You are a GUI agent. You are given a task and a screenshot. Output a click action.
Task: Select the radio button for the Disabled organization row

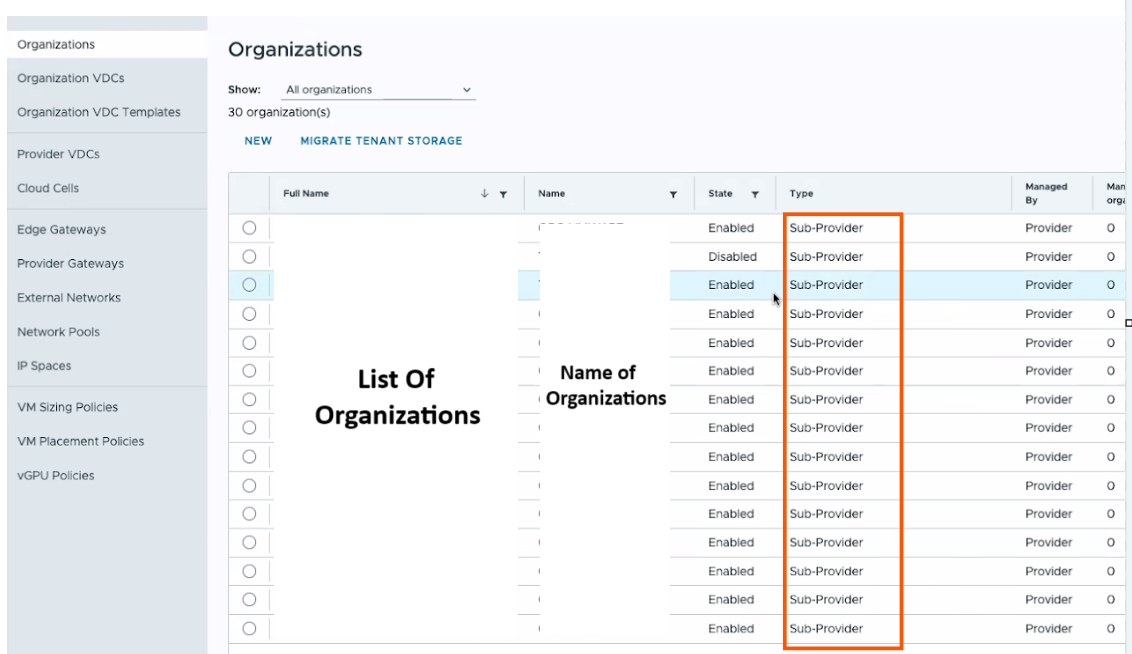coord(250,256)
